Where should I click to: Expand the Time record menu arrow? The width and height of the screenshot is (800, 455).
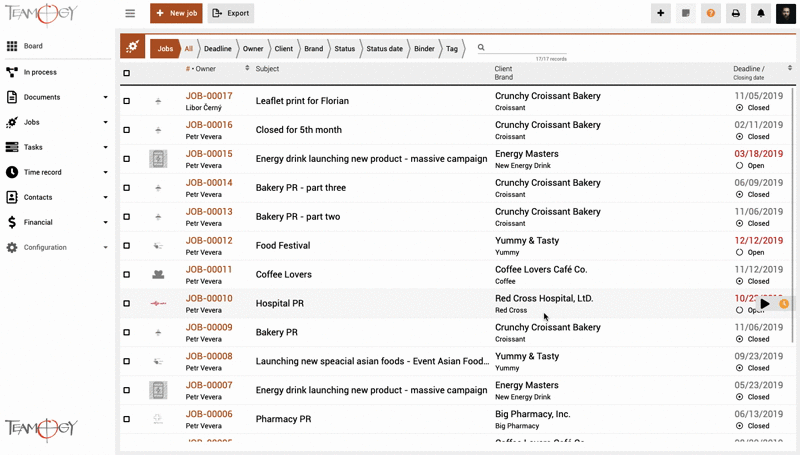pyautogui.click(x=106, y=172)
